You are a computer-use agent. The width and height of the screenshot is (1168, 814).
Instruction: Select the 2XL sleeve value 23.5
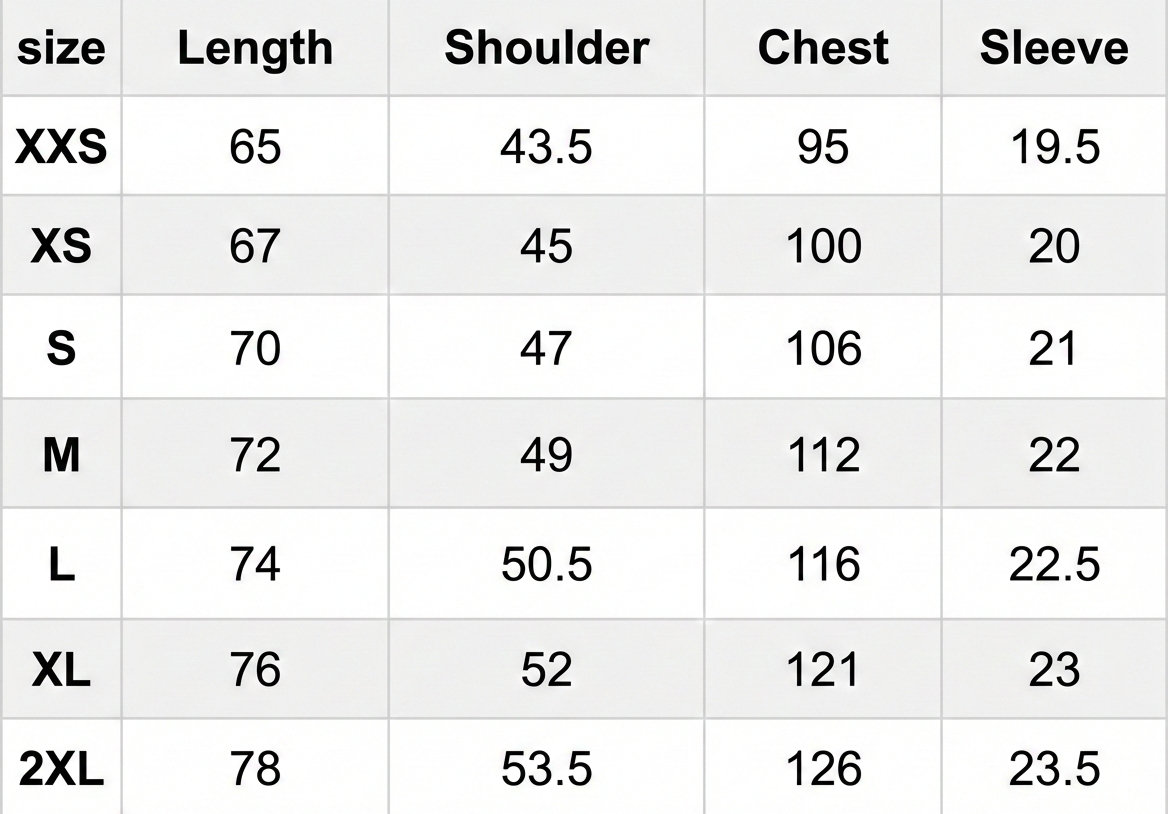tap(1054, 768)
